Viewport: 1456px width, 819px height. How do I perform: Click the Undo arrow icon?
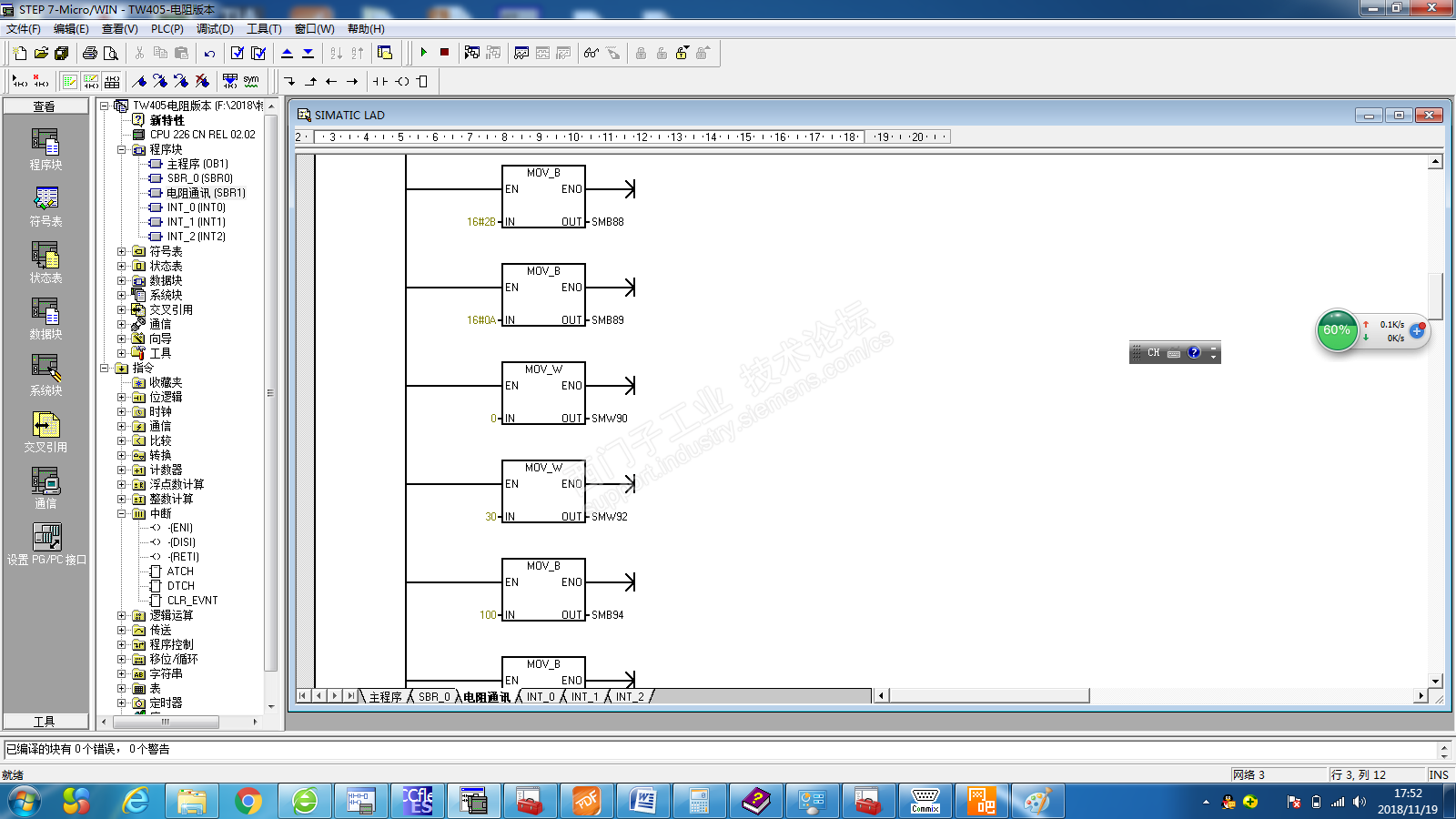coord(210,53)
